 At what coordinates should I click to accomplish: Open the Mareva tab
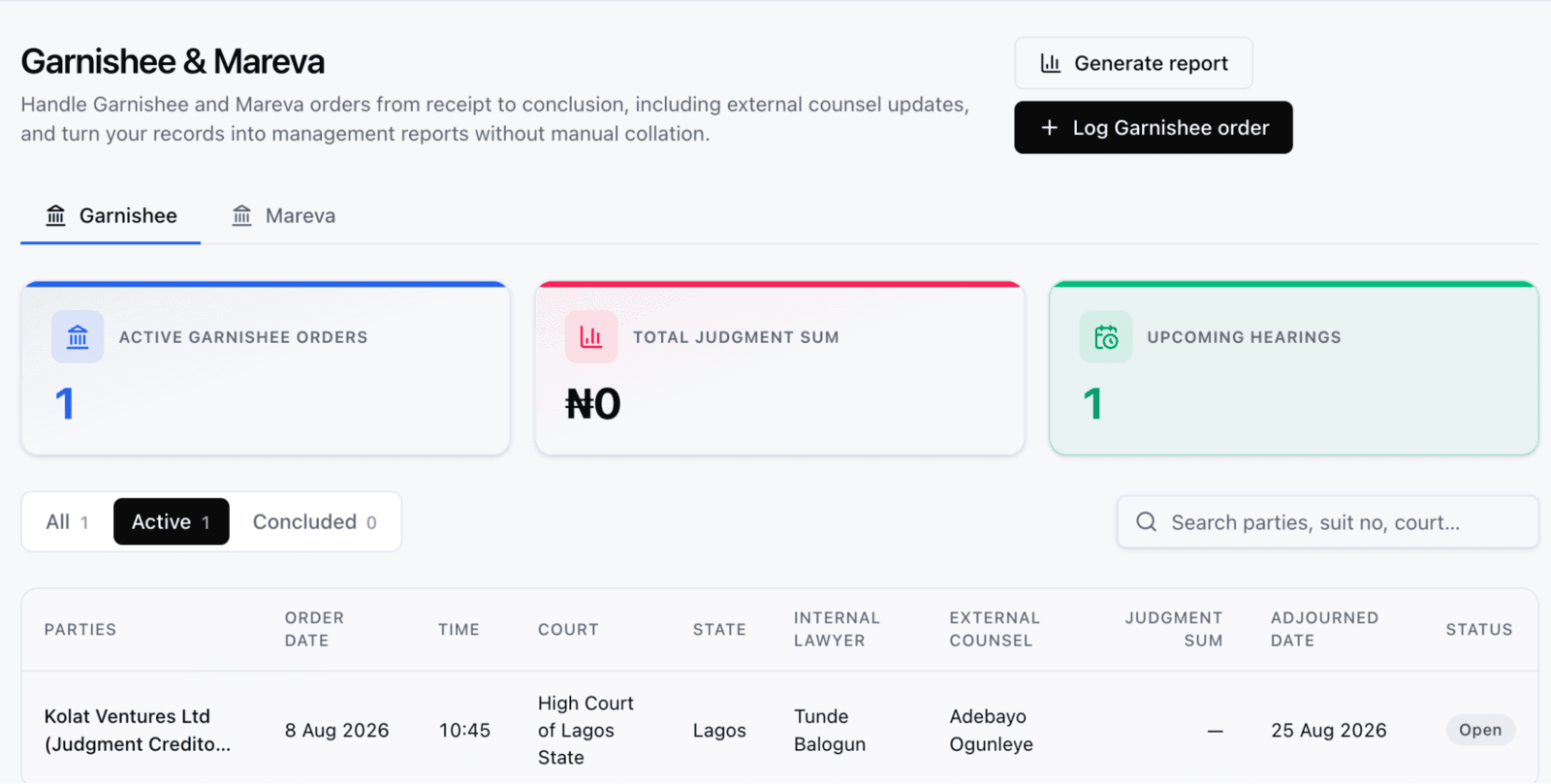[x=284, y=216]
